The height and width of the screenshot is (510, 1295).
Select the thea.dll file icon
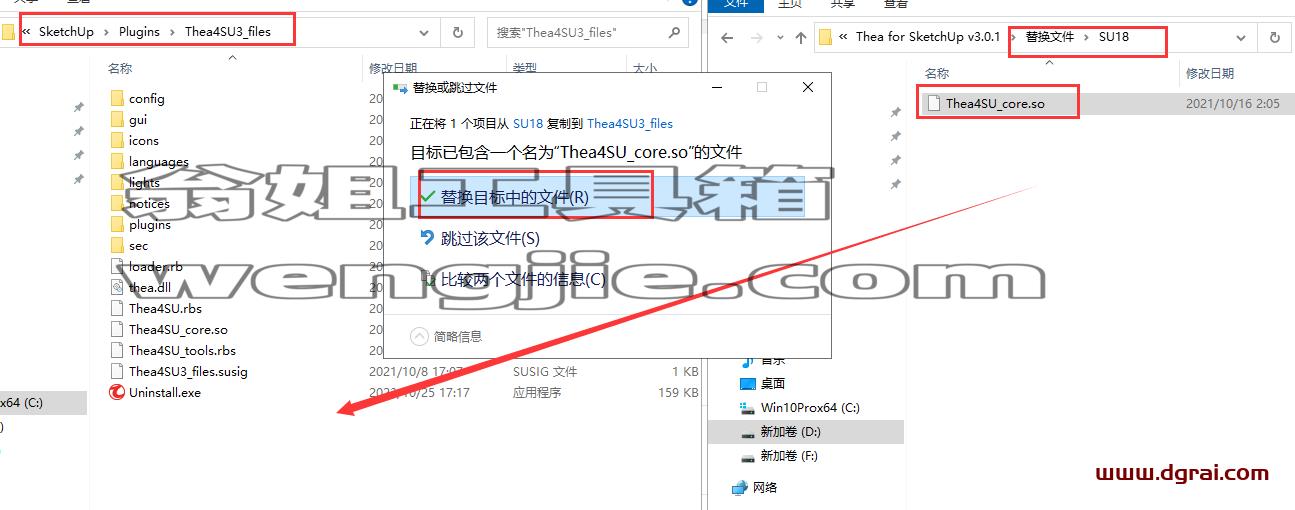(x=117, y=287)
